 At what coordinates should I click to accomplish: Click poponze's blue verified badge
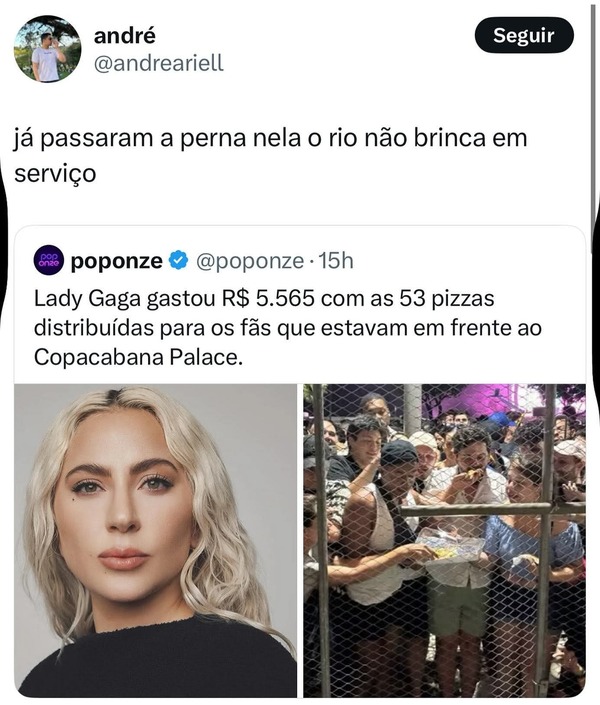tap(179, 260)
